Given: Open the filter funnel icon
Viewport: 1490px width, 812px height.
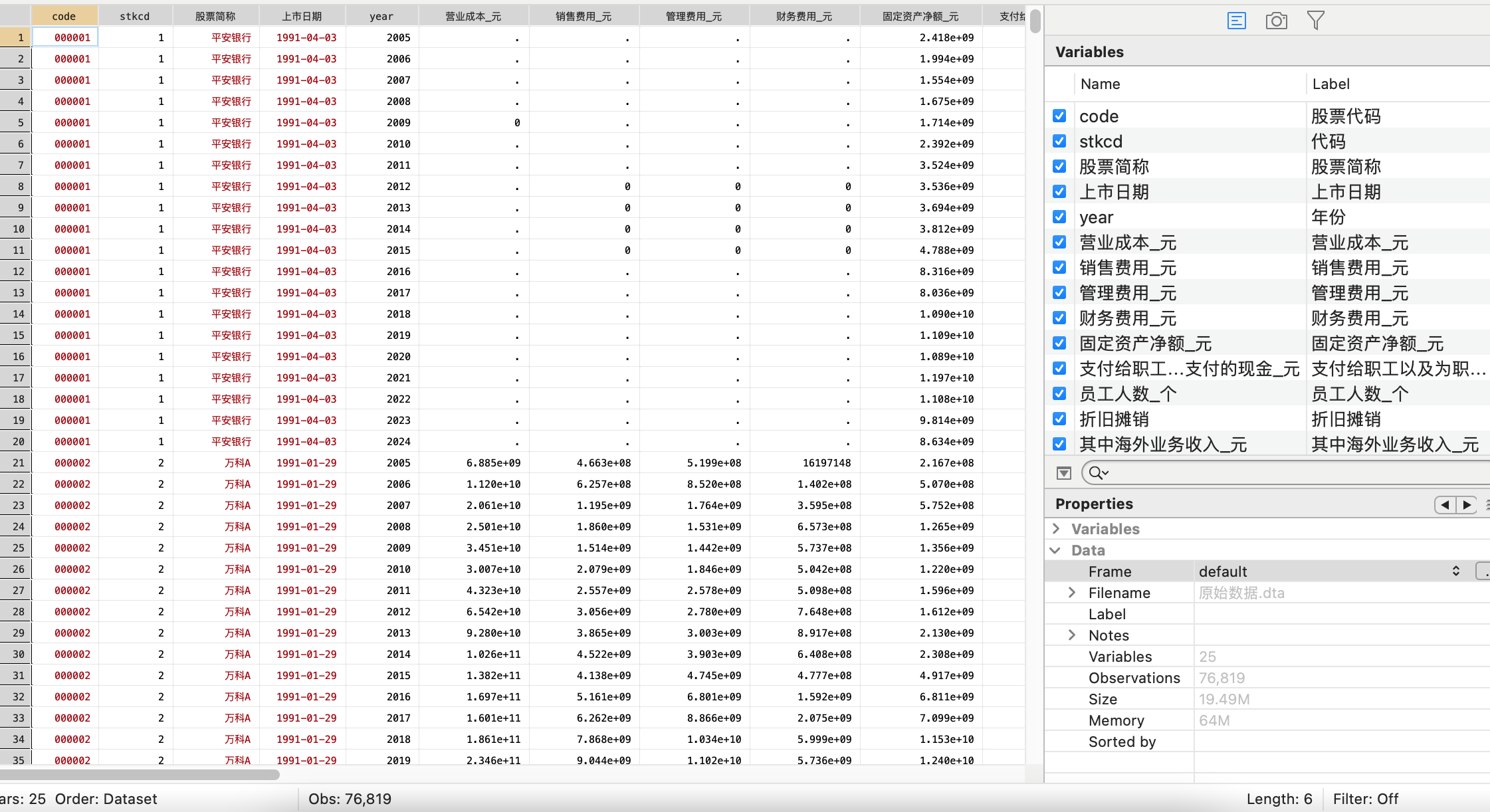Looking at the screenshot, I should click(x=1315, y=21).
